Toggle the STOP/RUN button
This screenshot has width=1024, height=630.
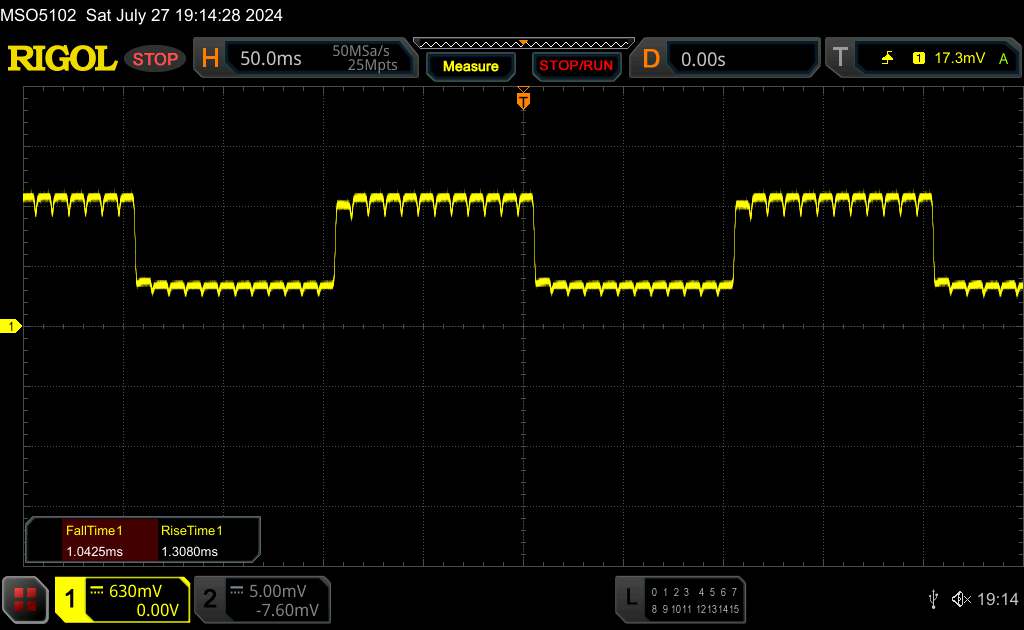(x=576, y=66)
